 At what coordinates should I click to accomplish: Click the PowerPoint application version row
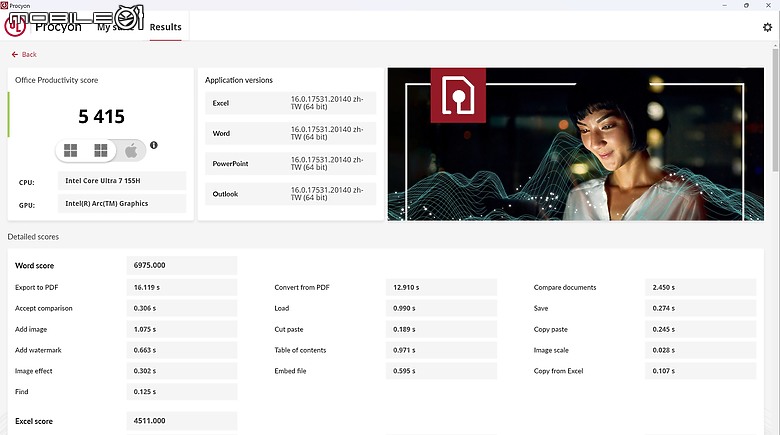291,164
